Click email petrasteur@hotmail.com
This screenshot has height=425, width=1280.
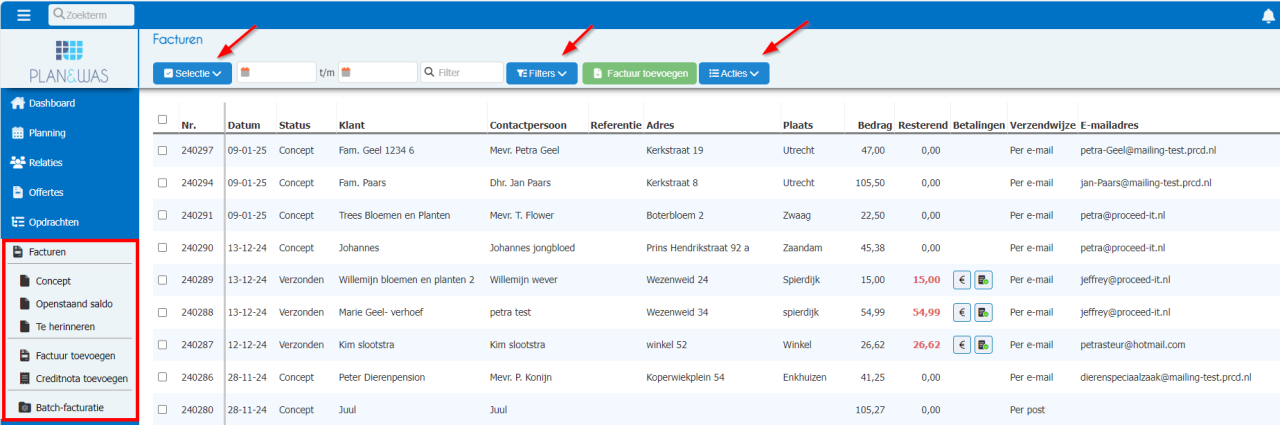click(1133, 345)
